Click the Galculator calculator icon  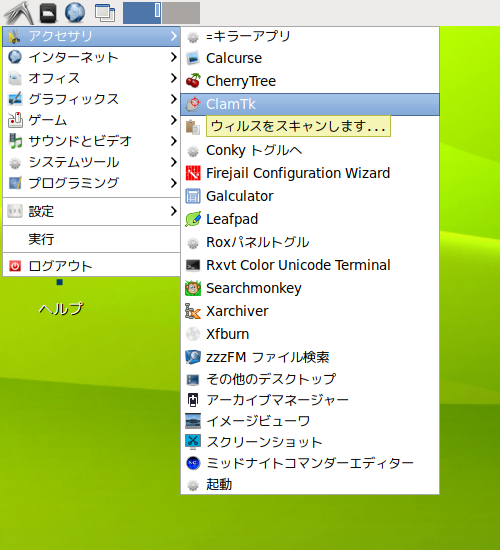click(193, 196)
